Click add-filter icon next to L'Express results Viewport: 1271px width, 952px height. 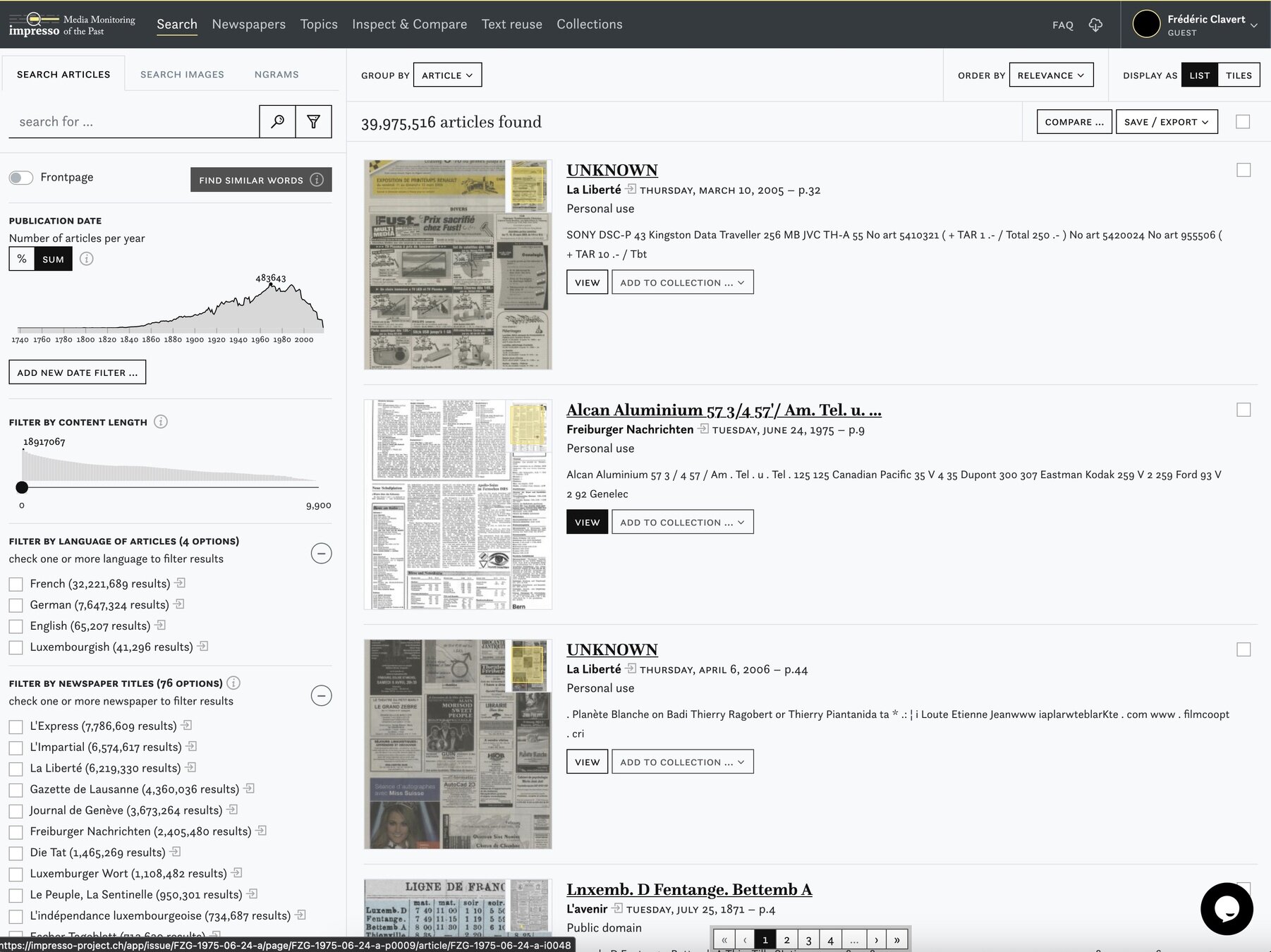point(187,725)
